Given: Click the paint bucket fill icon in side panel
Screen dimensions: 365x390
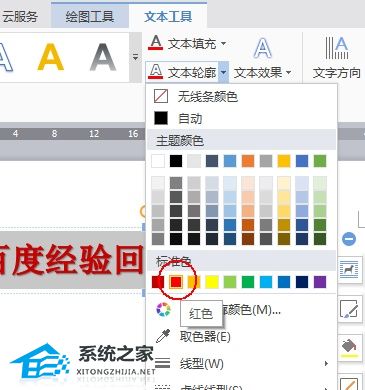Looking at the screenshot, I should [x=349, y=349].
